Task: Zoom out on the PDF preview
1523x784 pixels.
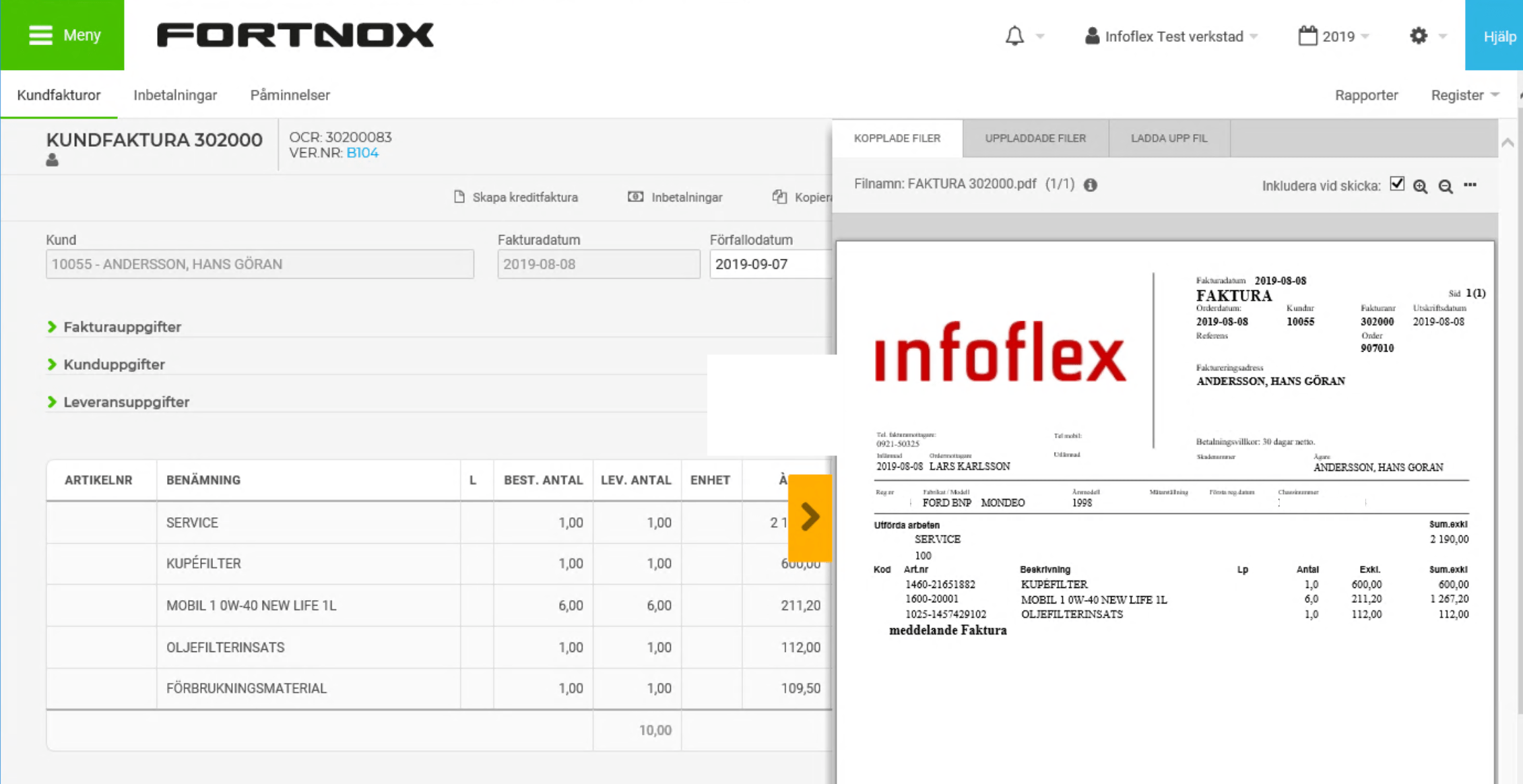Action: tap(1446, 187)
